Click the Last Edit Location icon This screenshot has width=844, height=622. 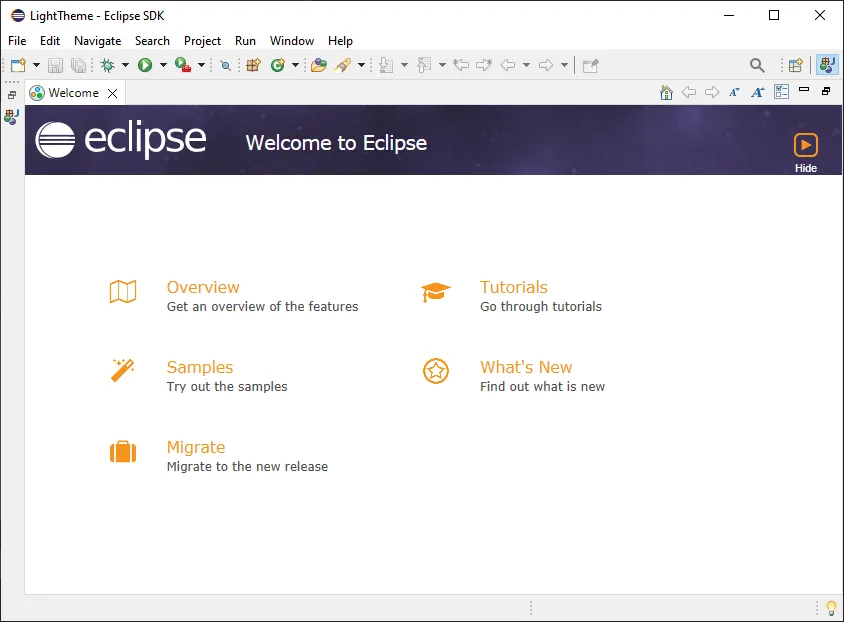(461, 65)
